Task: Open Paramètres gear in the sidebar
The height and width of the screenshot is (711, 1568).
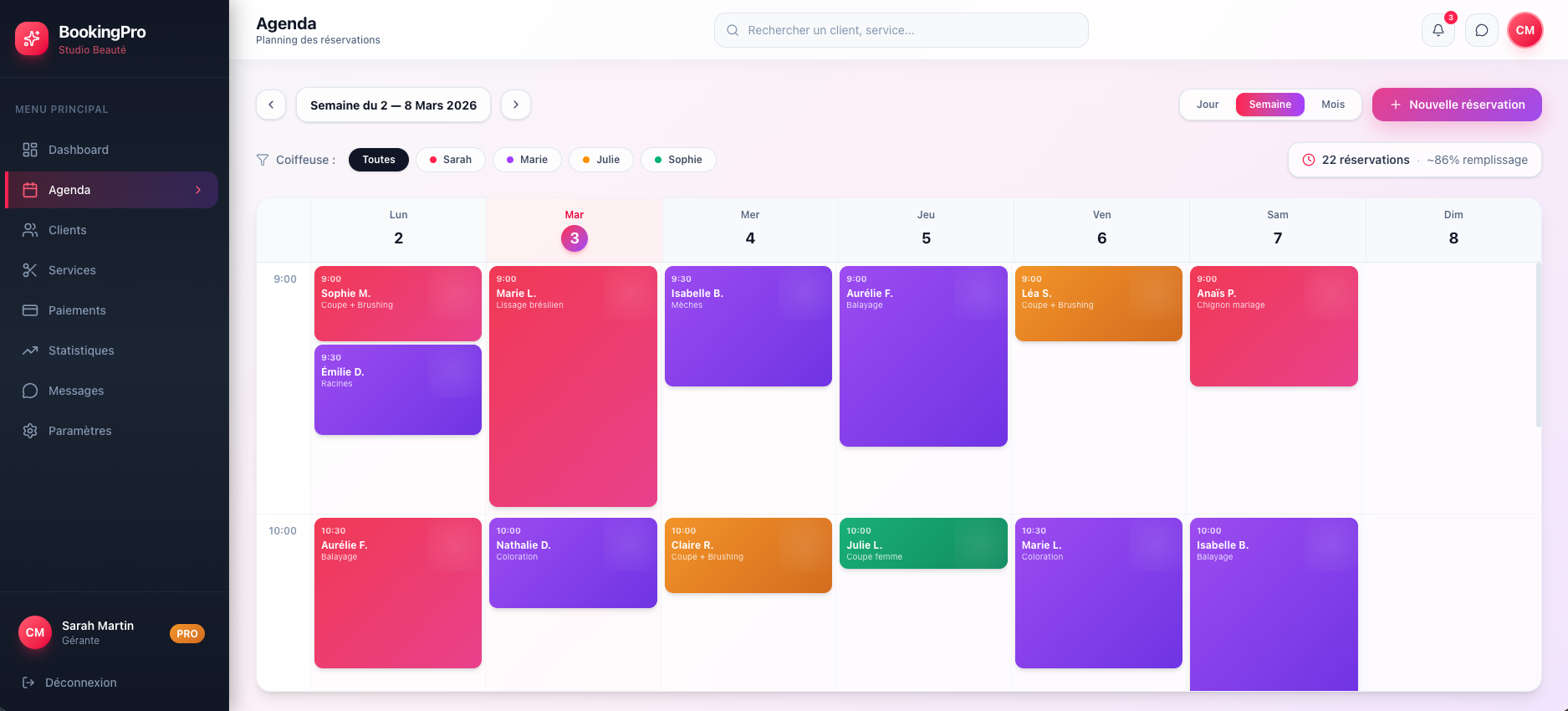Action: point(30,431)
